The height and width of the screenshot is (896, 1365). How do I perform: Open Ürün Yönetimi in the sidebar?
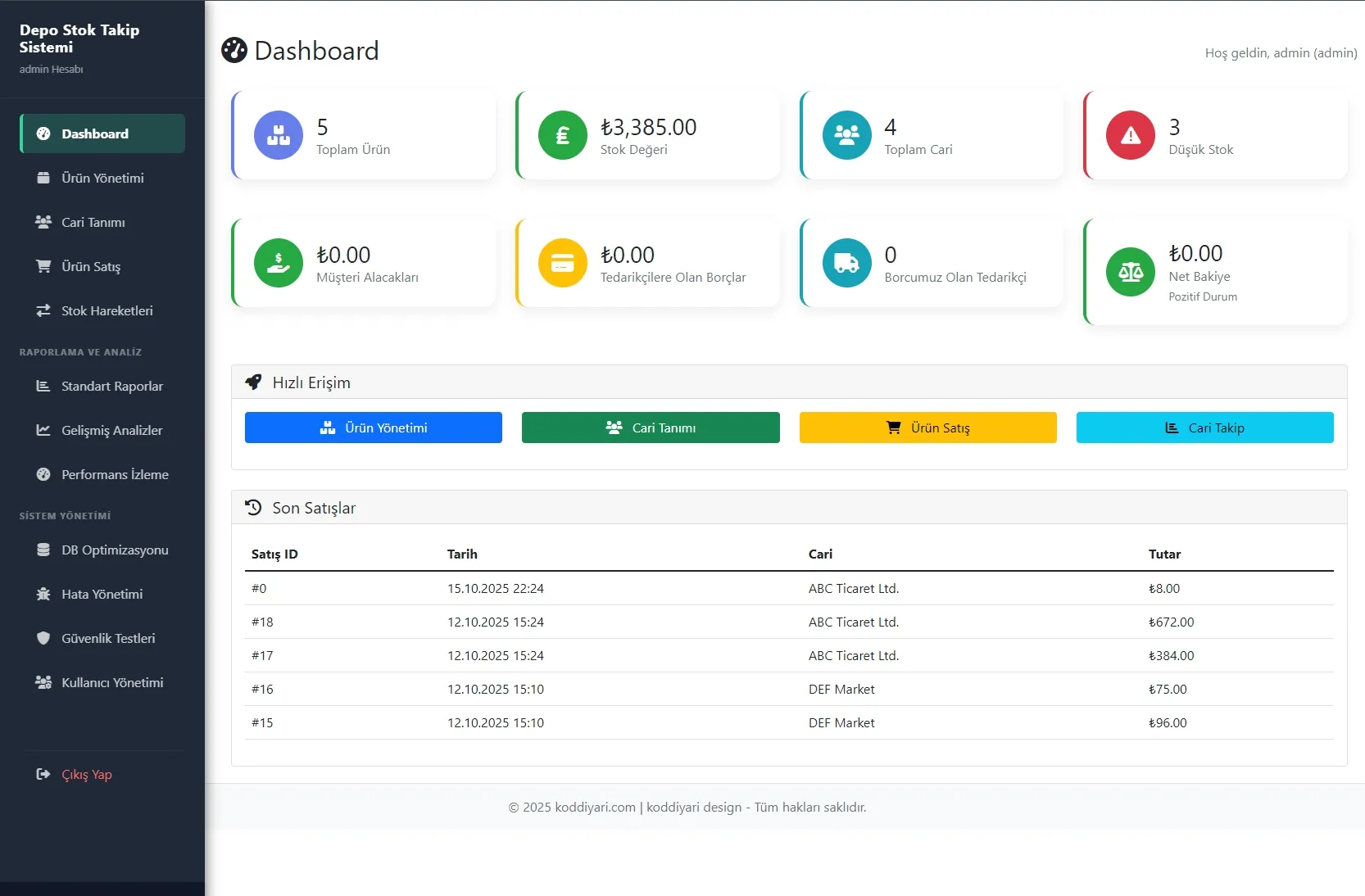[102, 178]
